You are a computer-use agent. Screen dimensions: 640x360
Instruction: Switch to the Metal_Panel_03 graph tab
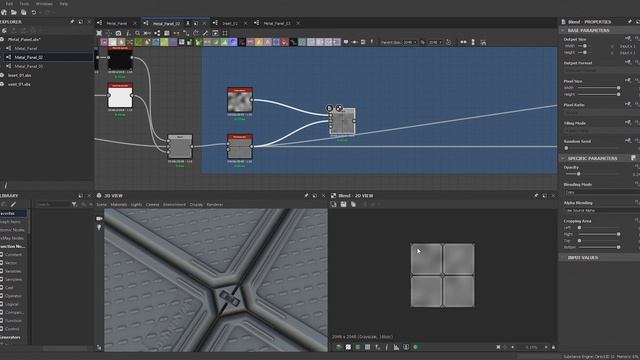pos(277,23)
